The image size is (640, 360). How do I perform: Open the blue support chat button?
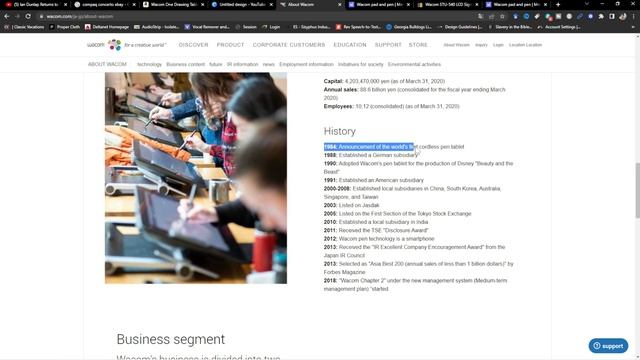[x=608, y=346]
